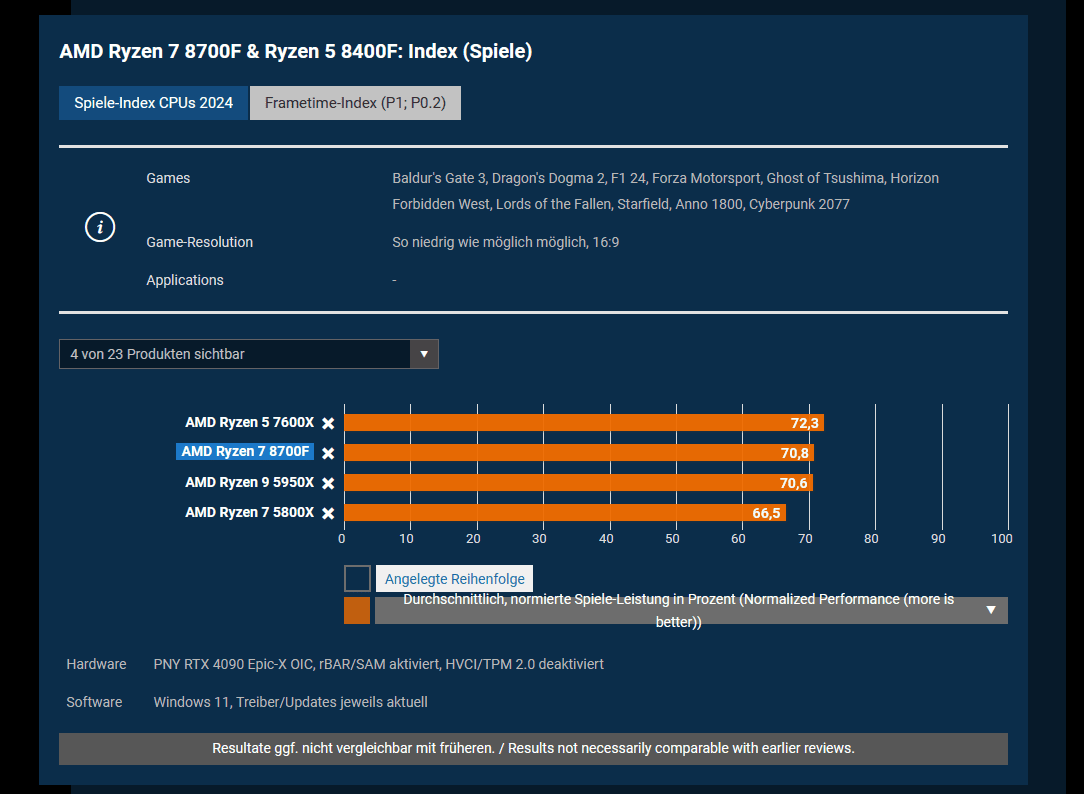Open the Spiele-Index CPUs 2024 tab
The width and height of the screenshot is (1084, 794).
[x=153, y=103]
